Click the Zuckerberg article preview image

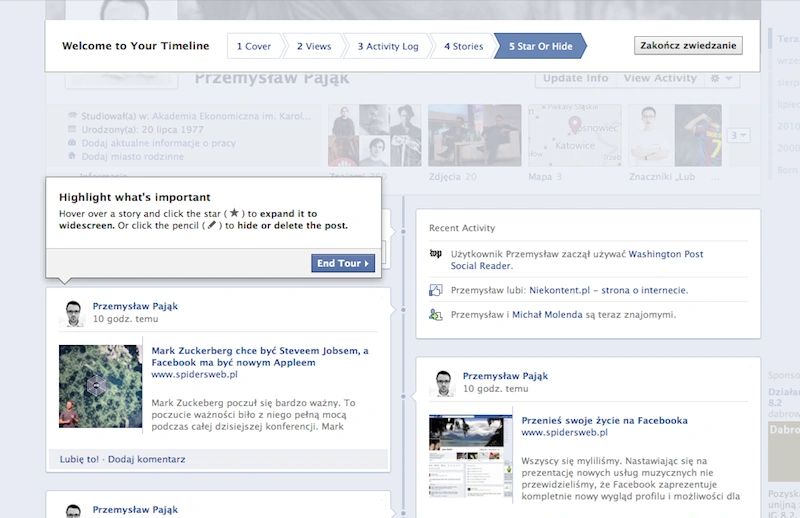[101, 386]
